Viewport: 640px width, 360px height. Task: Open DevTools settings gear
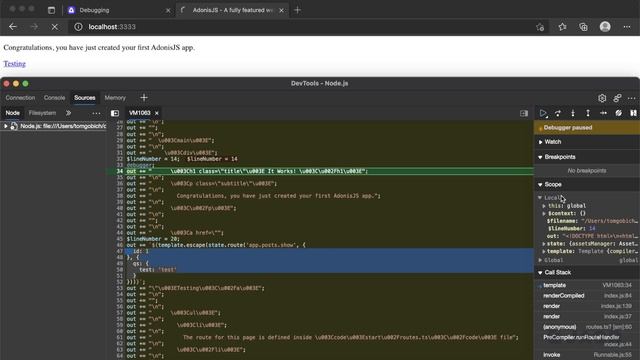pos(602,98)
